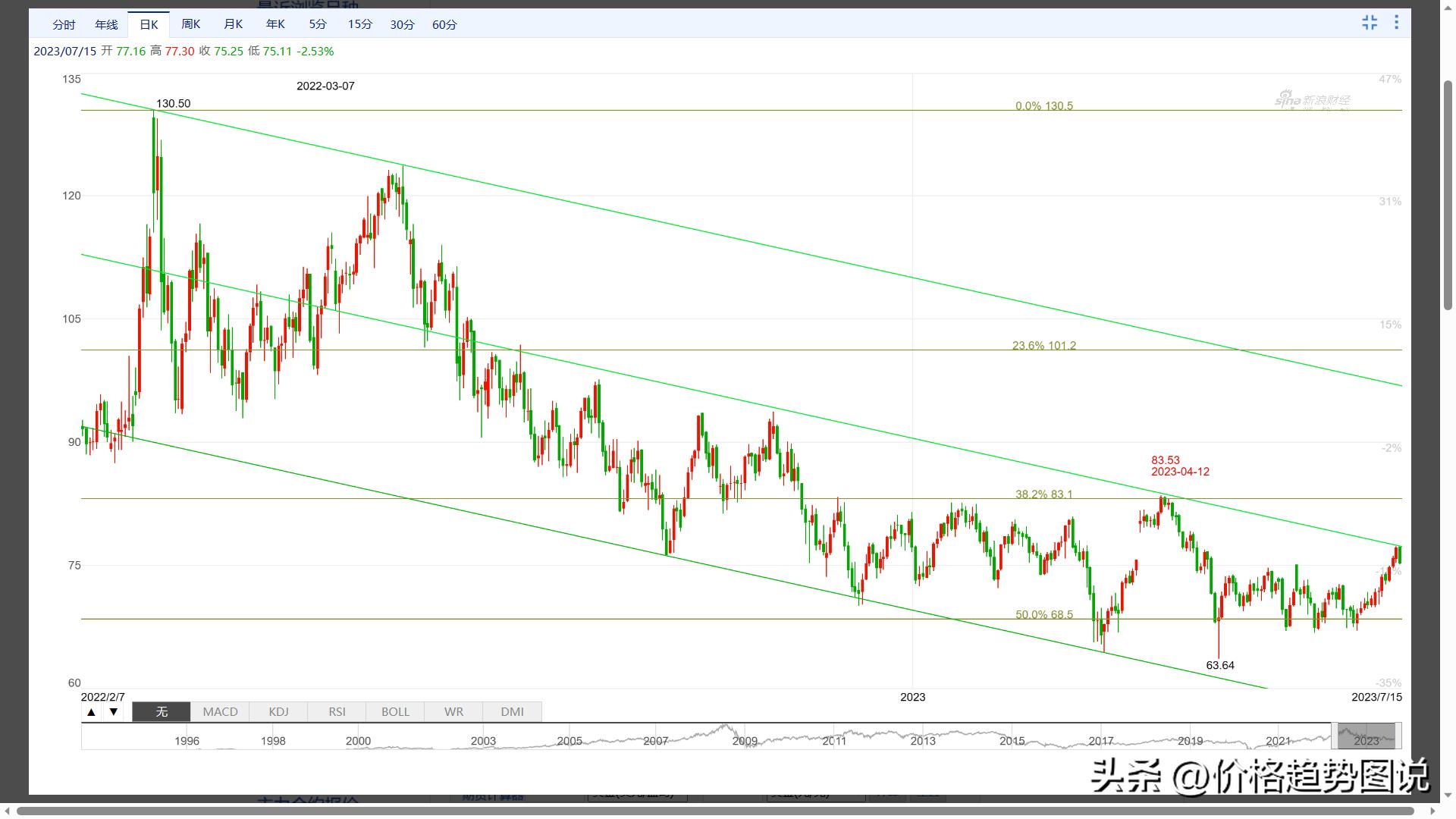This screenshot has width=1456, height=819.
Task: Click the 2009 point on overview timeline
Action: [x=745, y=741]
